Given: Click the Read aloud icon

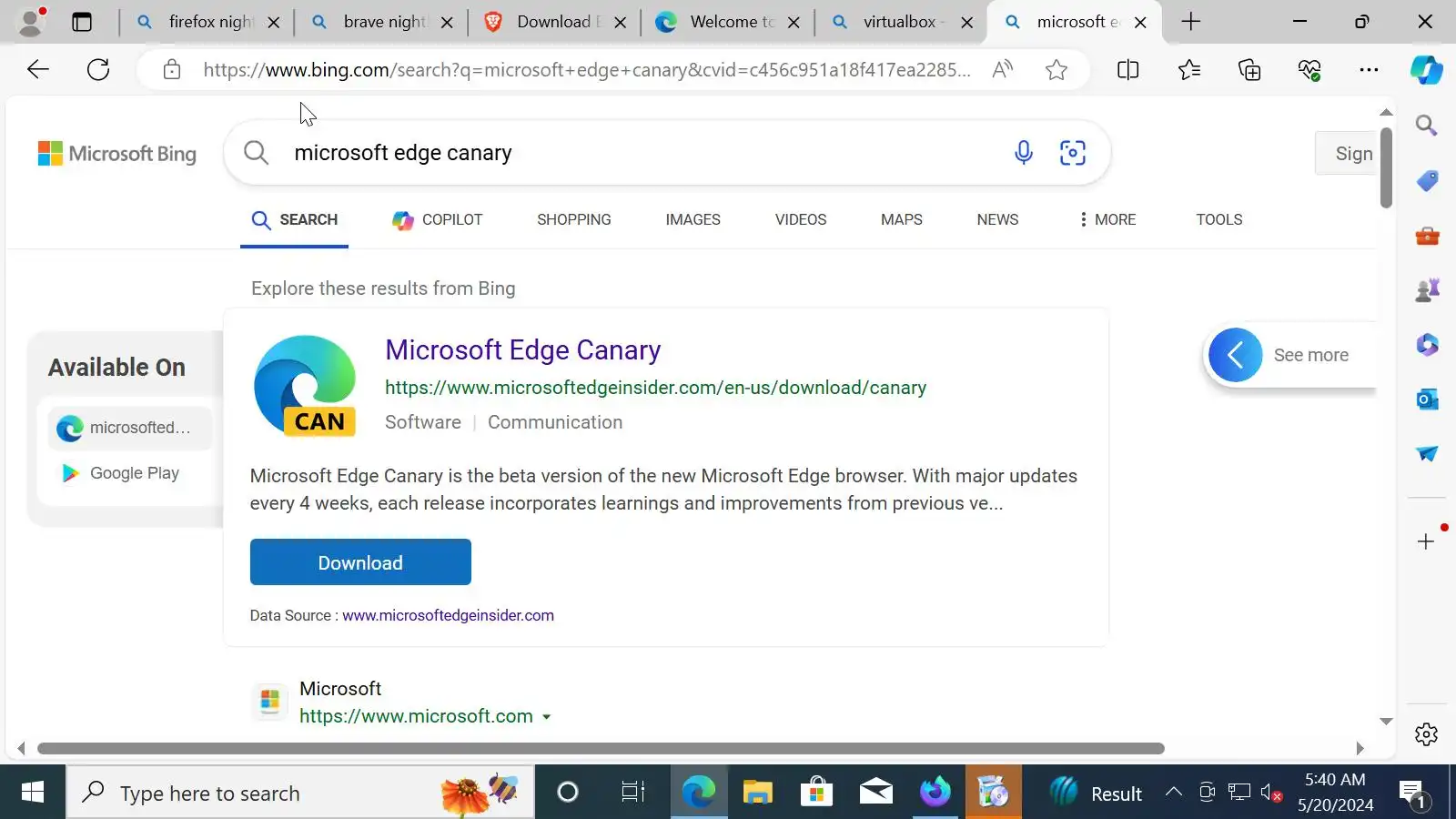Looking at the screenshot, I should [x=1003, y=70].
